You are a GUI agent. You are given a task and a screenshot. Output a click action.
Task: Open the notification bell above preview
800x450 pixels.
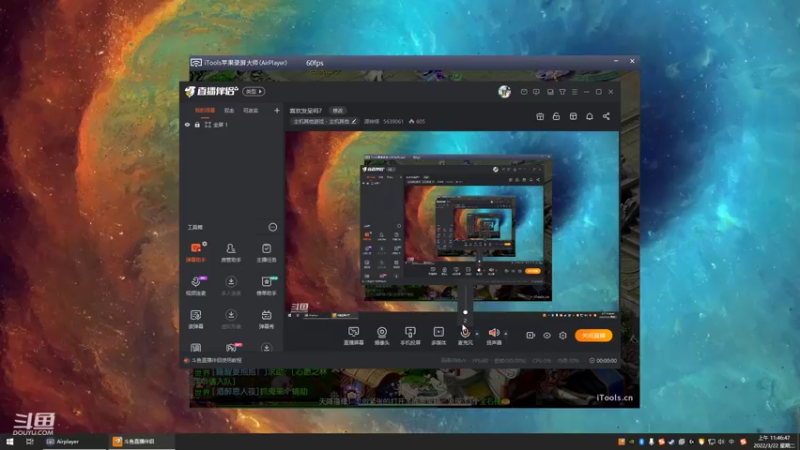(589, 116)
